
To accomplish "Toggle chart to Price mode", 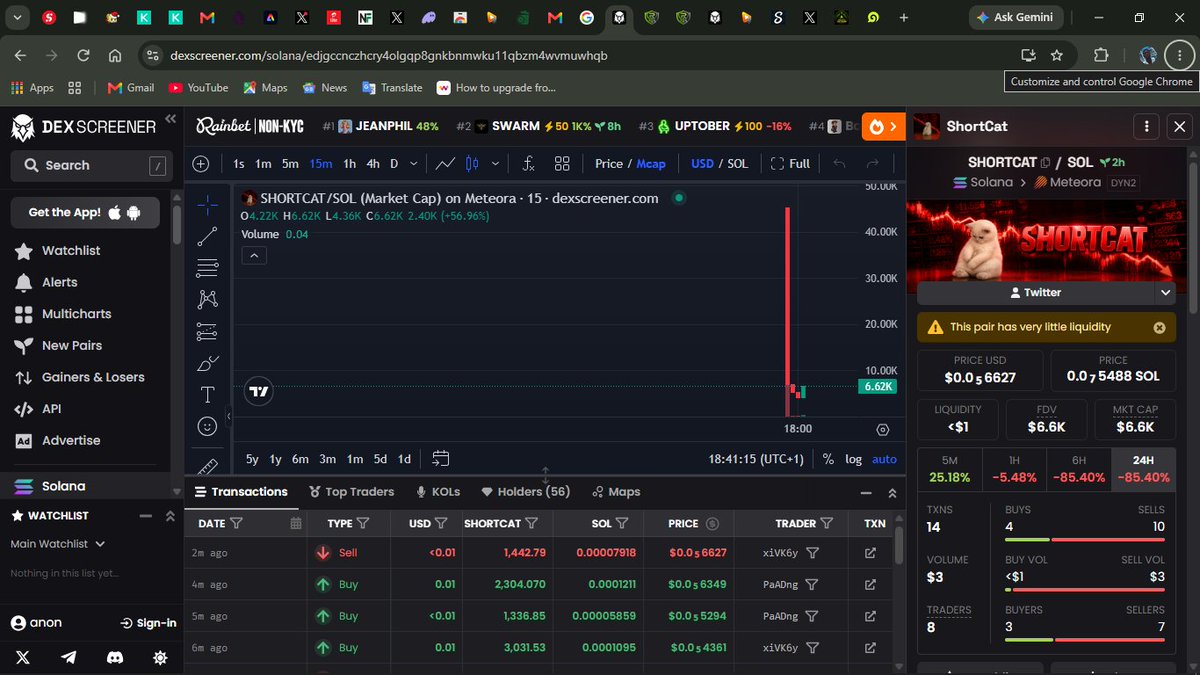I will tap(609, 163).
